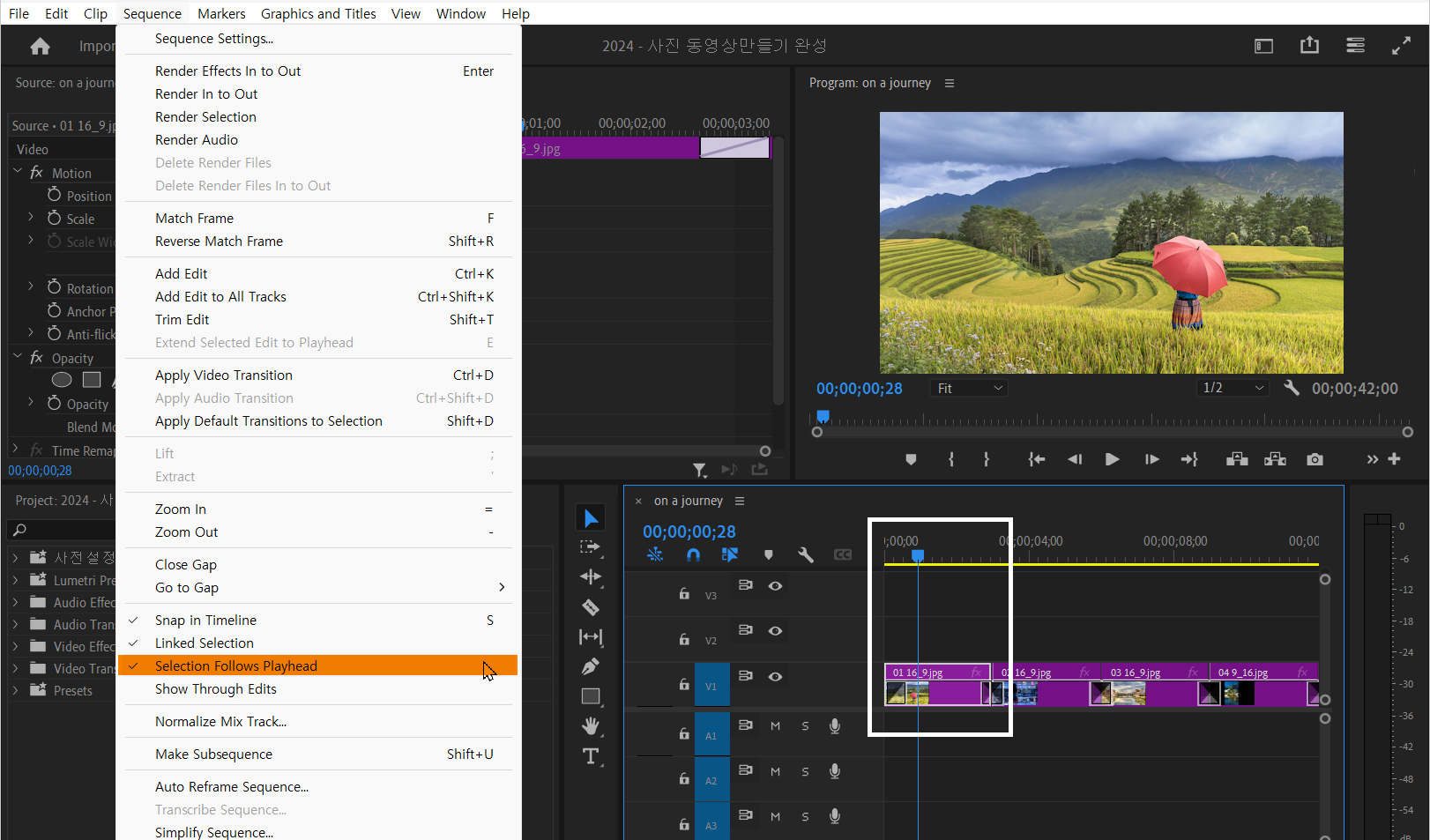Toggle Position animation stopwatch

tap(55, 195)
